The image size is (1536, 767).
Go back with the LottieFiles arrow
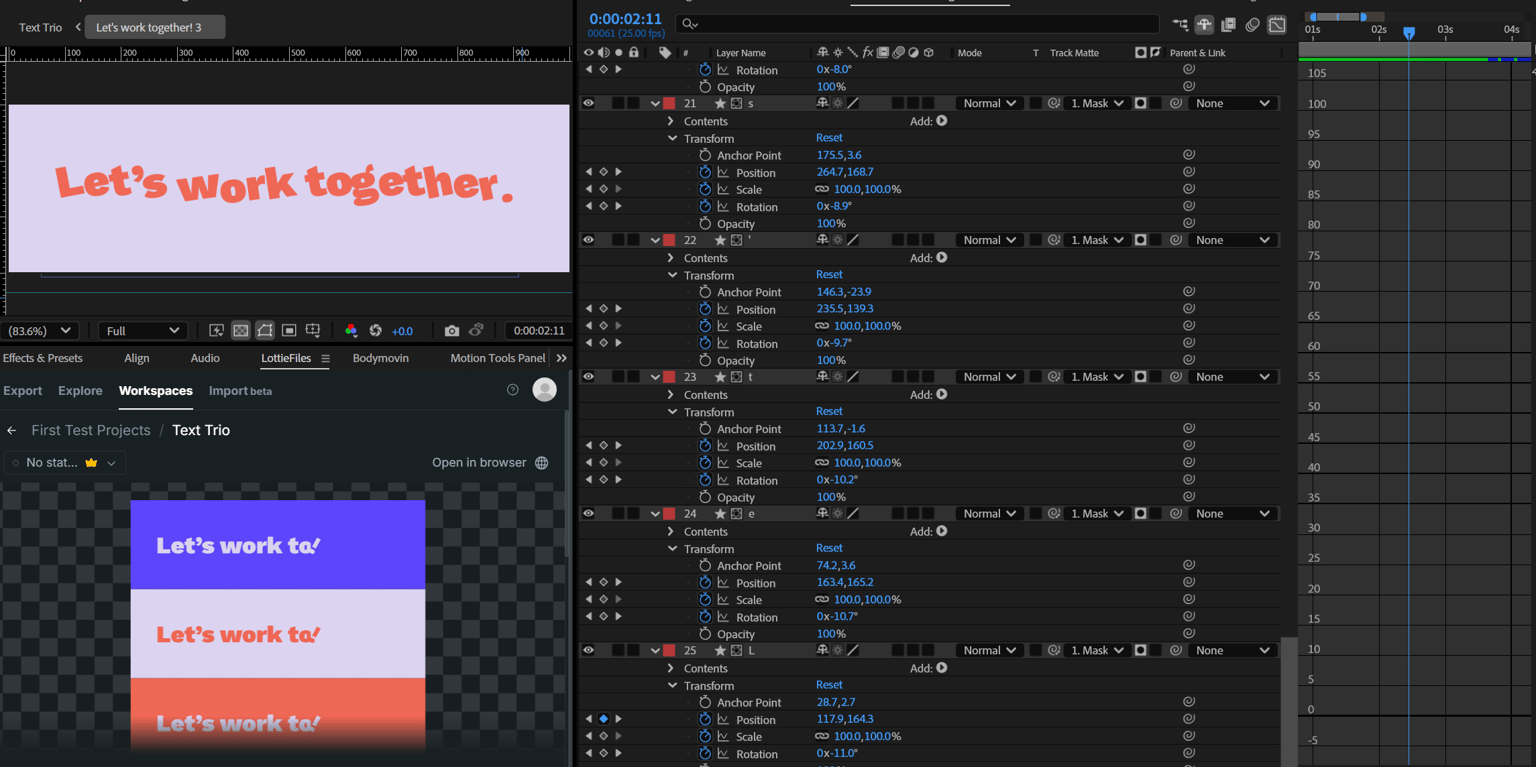coord(12,430)
